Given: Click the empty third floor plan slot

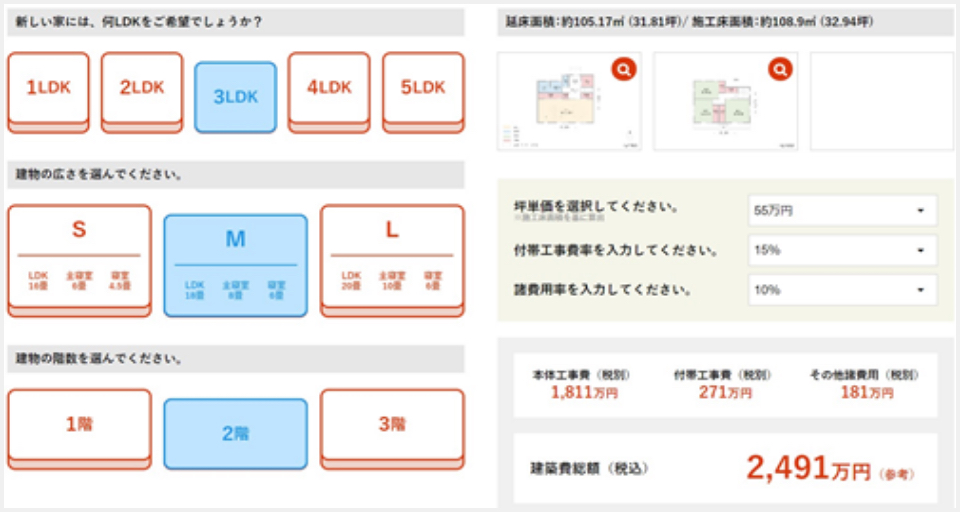Looking at the screenshot, I should pyautogui.click(x=881, y=101).
